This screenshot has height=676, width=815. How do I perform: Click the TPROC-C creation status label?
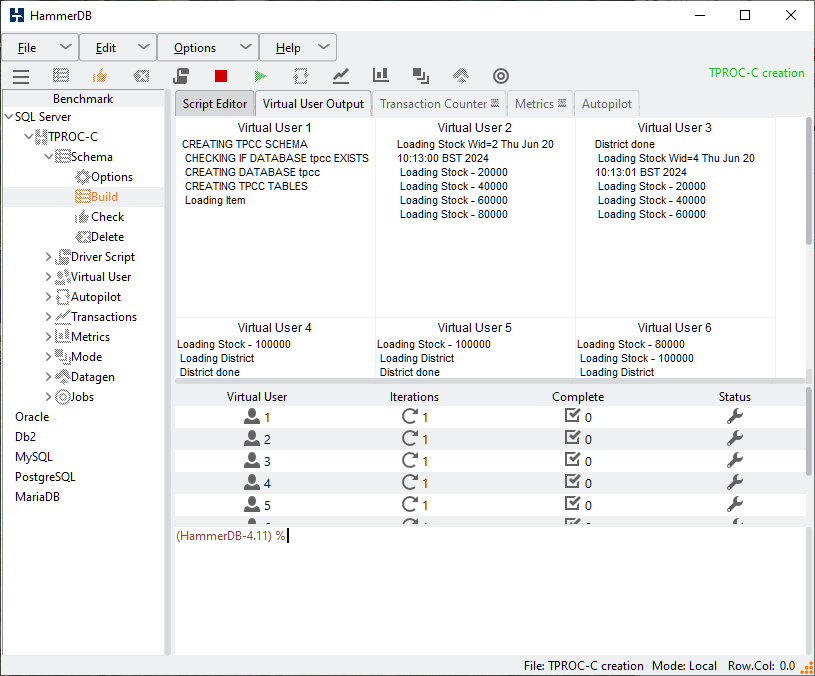(x=757, y=73)
